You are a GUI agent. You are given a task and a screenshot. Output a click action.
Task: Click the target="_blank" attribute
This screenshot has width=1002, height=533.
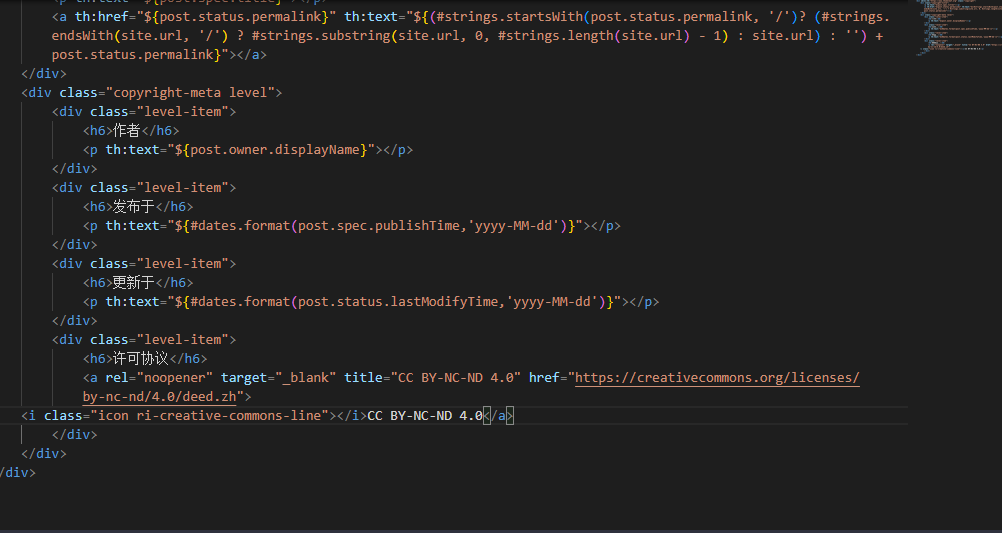tap(278, 378)
